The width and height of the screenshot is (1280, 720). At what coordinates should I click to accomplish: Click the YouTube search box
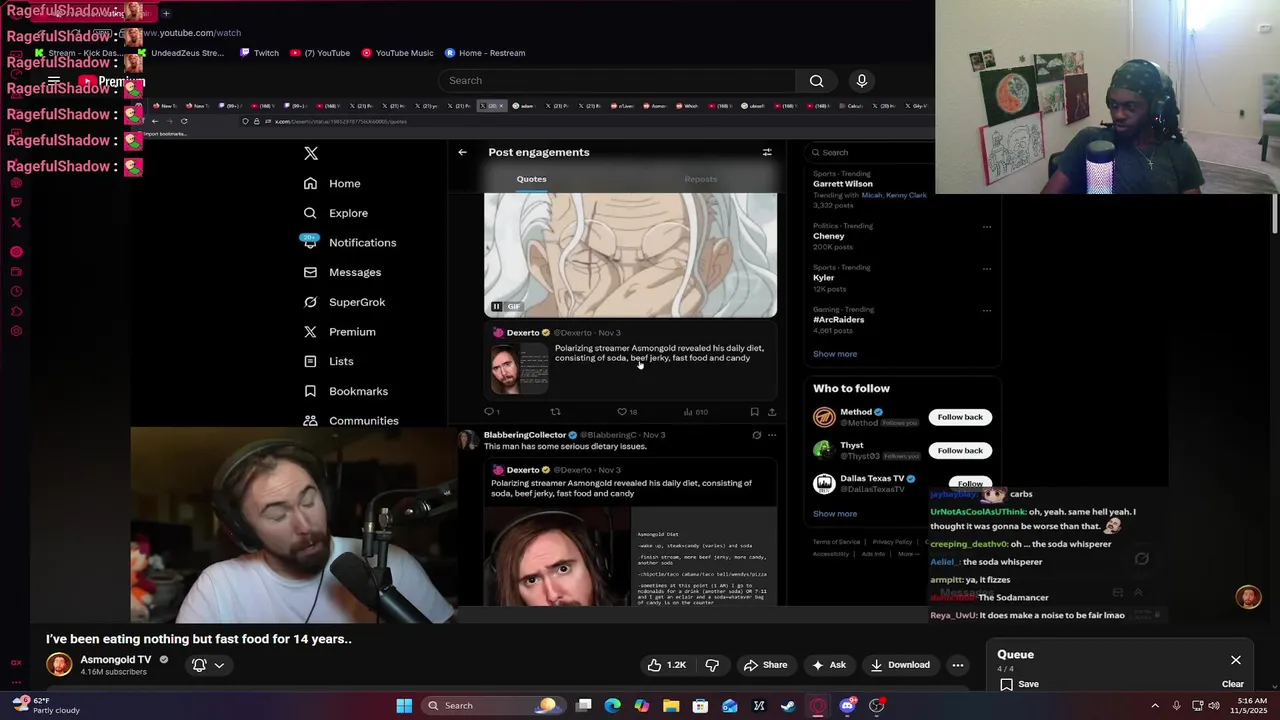(x=617, y=80)
